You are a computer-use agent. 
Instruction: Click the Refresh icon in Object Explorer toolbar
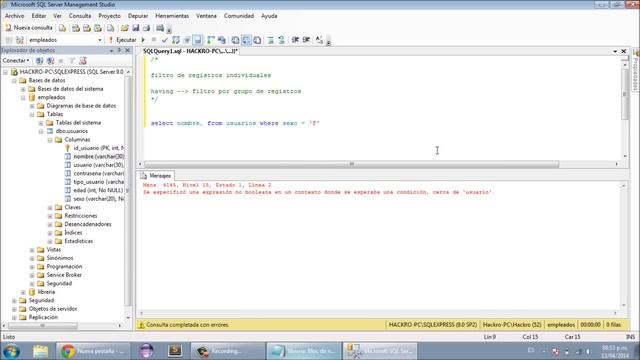[83, 61]
